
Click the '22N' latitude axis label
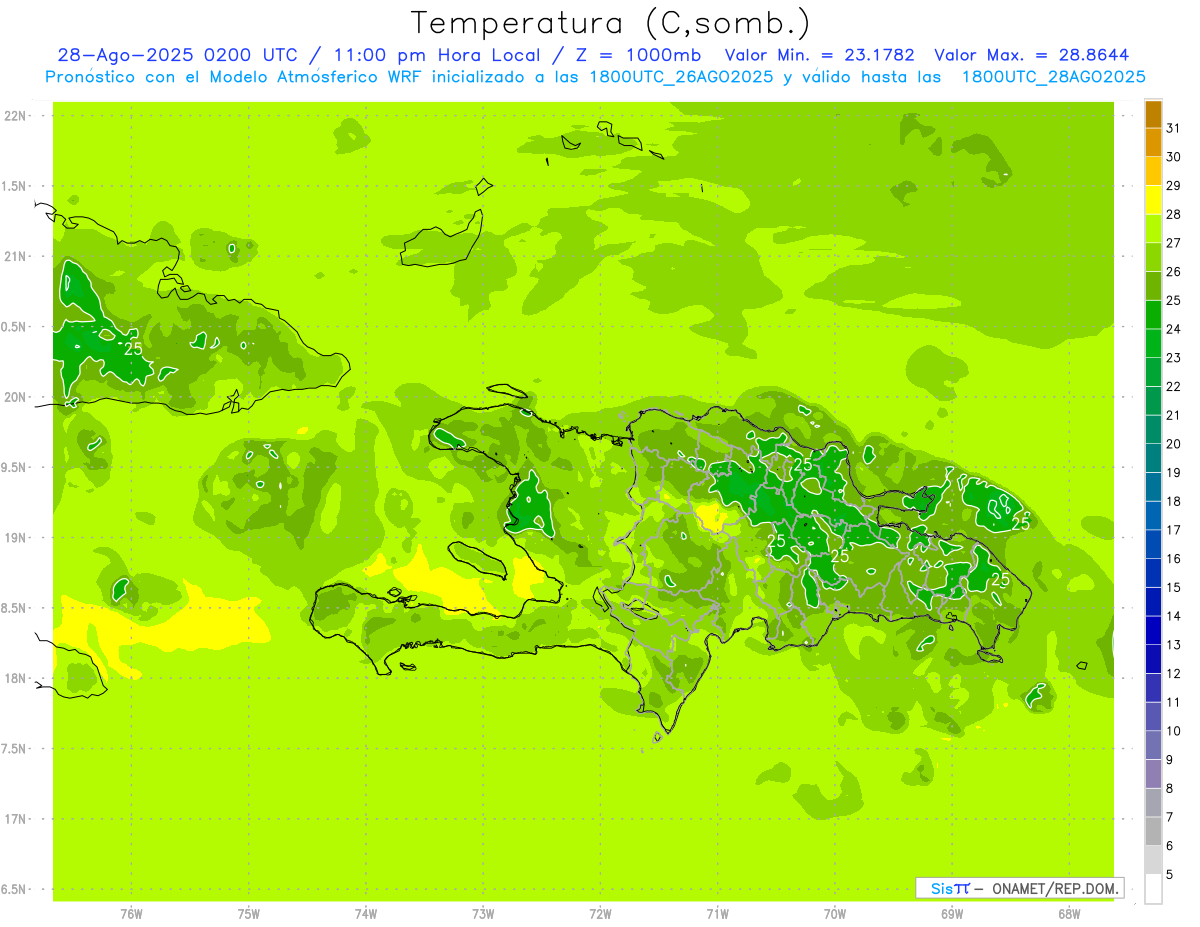point(16,116)
